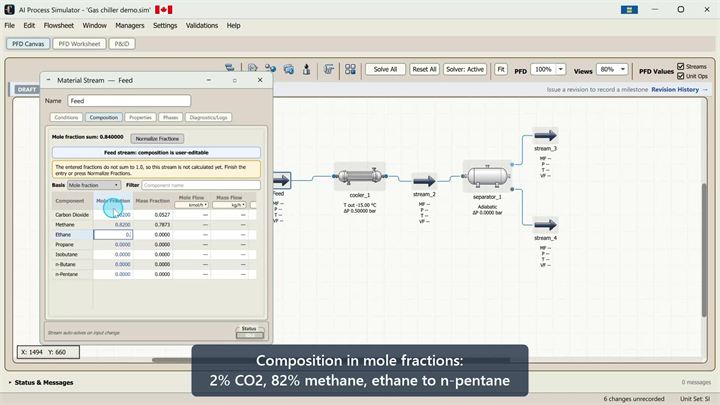Open the Properties tab in Feed dialog

point(141,118)
